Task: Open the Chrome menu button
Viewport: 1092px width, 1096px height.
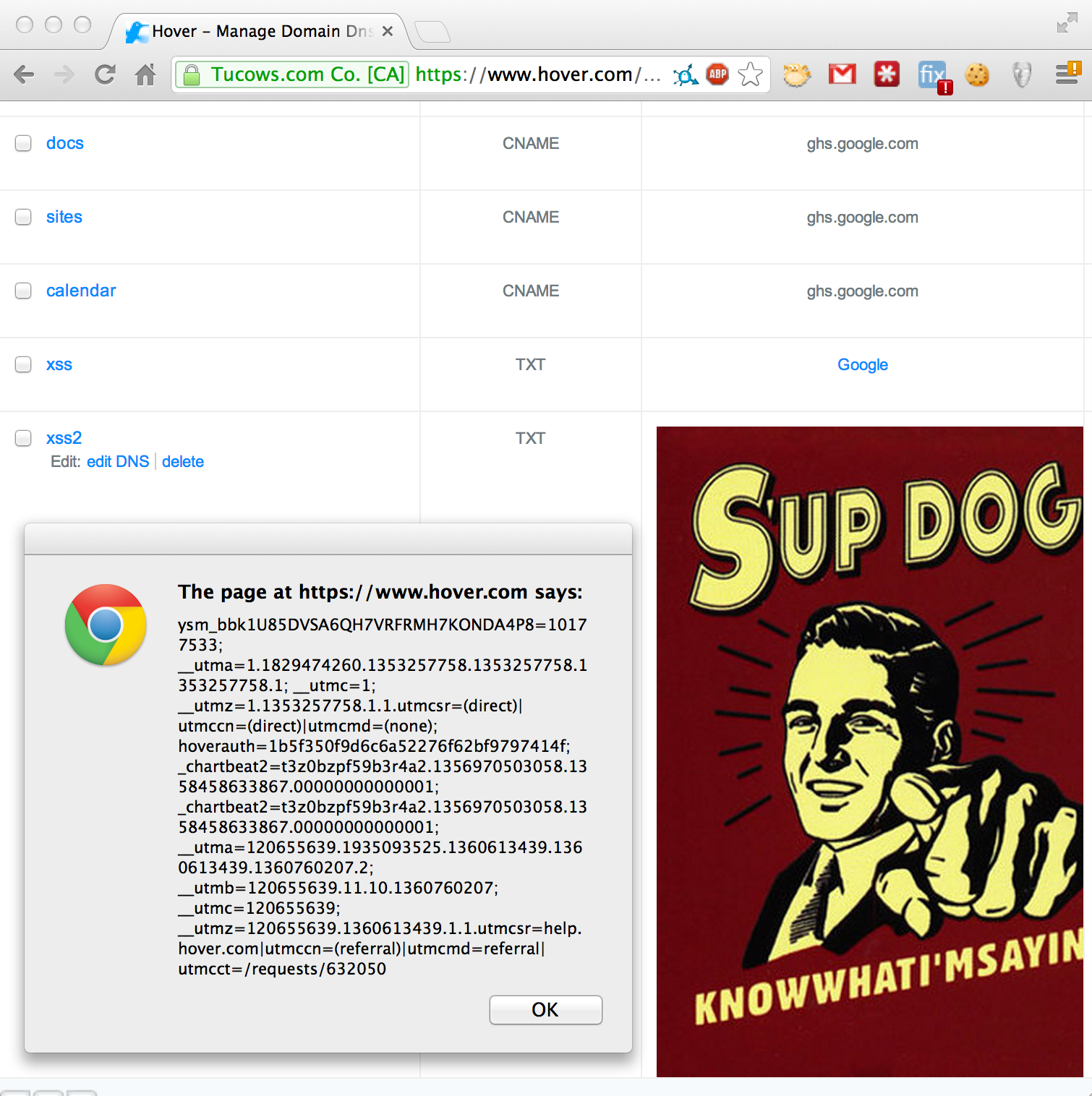Action: click(x=1067, y=74)
